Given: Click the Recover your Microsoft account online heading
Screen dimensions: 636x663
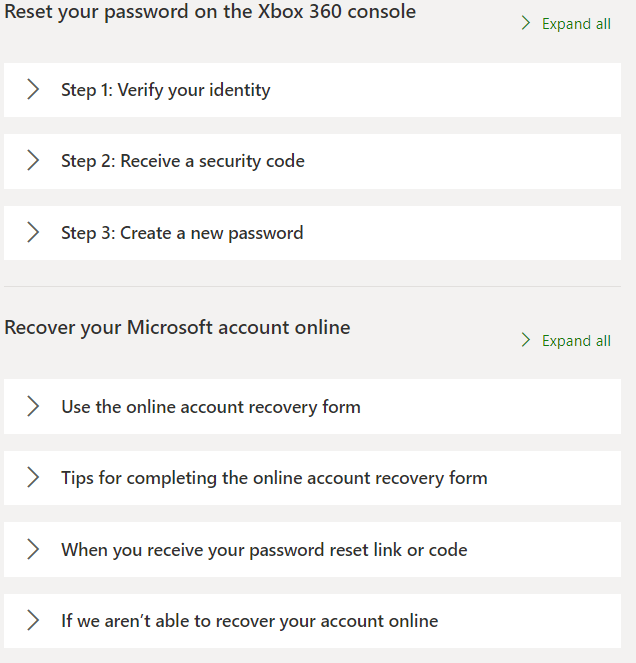Looking at the screenshot, I should 177,328.
